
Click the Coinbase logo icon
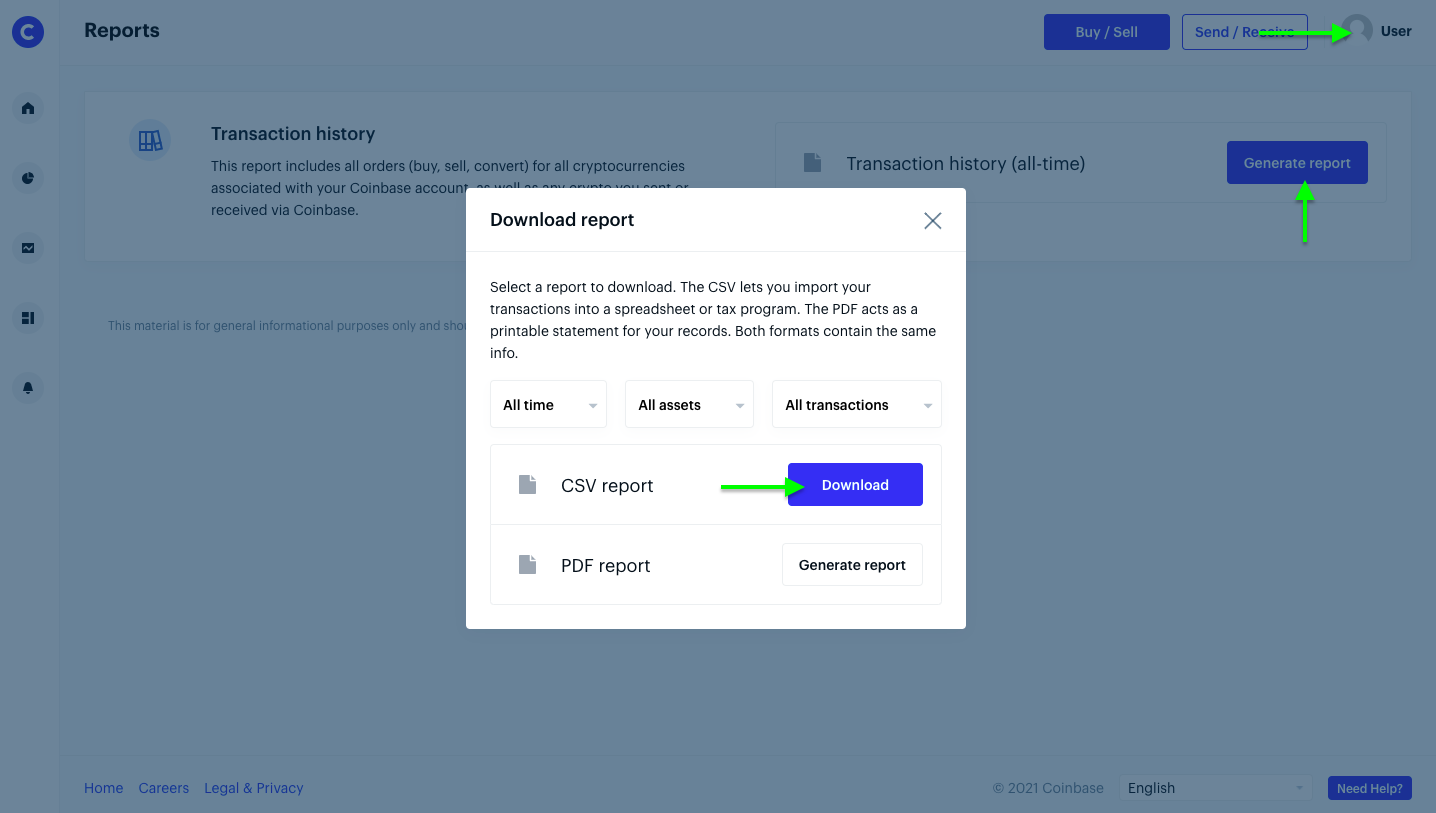click(28, 32)
